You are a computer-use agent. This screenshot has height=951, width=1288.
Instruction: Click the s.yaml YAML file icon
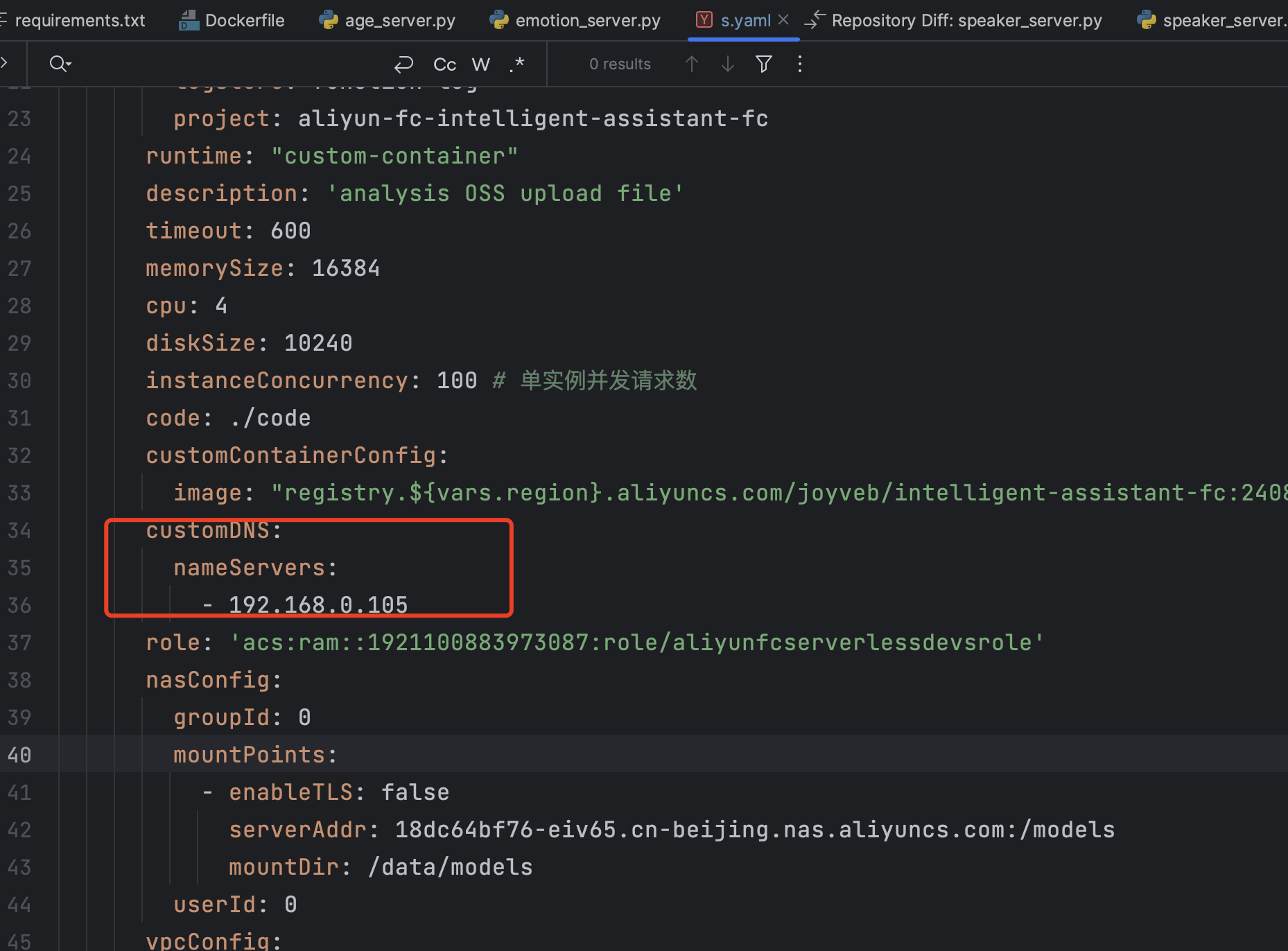tap(704, 20)
